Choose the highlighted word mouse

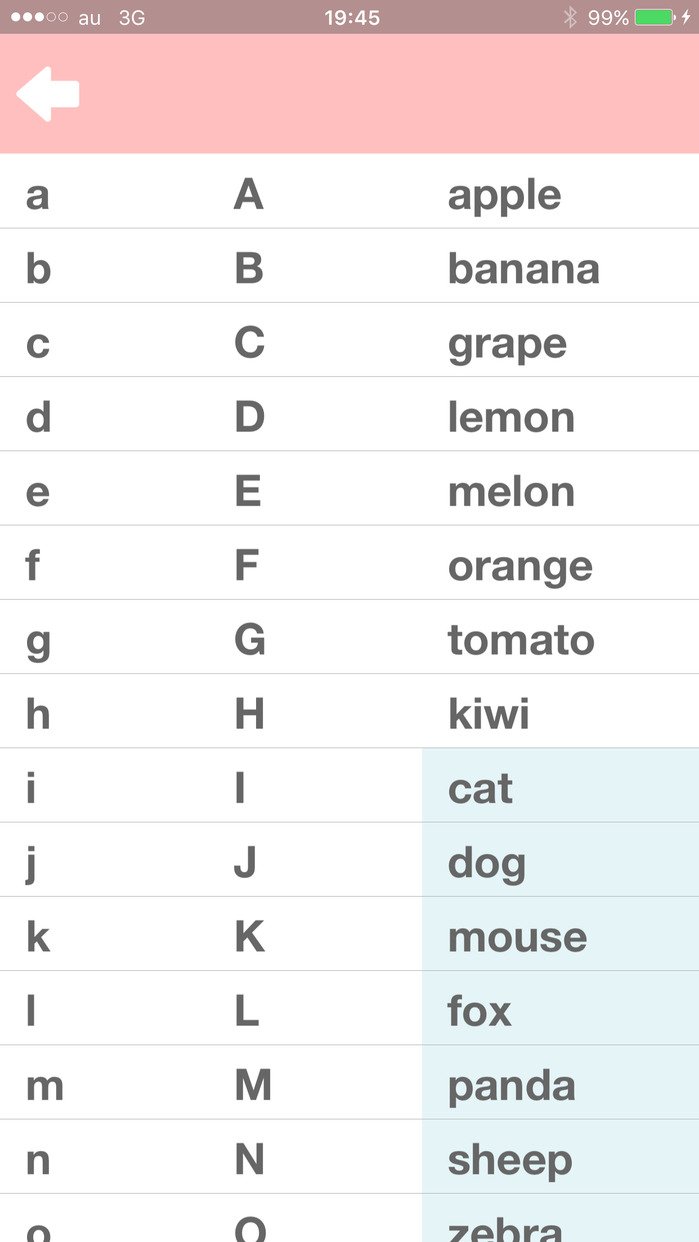coord(517,937)
